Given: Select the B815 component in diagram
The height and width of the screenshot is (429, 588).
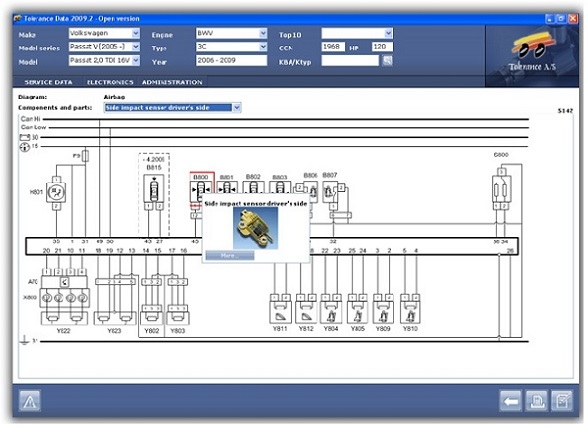Looking at the screenshot, I should pyautogui.click(x=154, y=189).
